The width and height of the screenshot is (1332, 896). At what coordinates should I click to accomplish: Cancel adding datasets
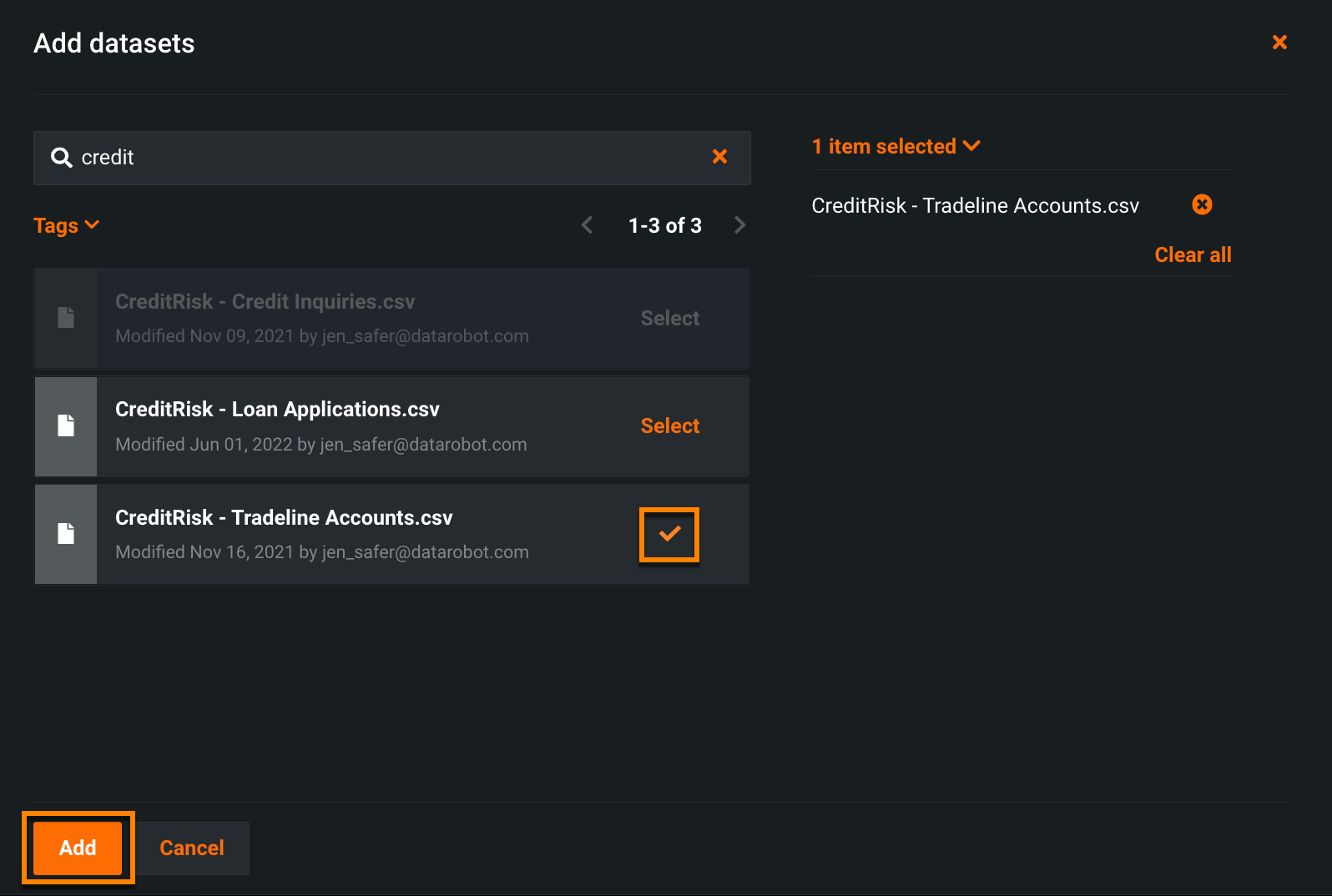[192, 848]
